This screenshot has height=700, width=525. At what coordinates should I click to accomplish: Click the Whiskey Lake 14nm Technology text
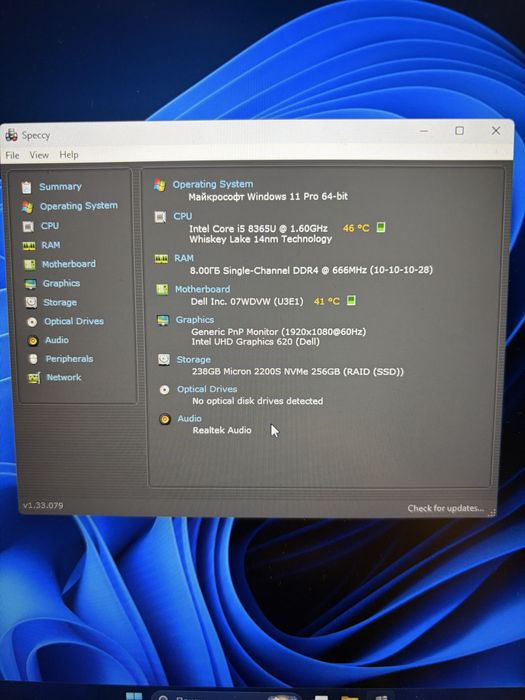pyautogui.click(x=261, y=239)
